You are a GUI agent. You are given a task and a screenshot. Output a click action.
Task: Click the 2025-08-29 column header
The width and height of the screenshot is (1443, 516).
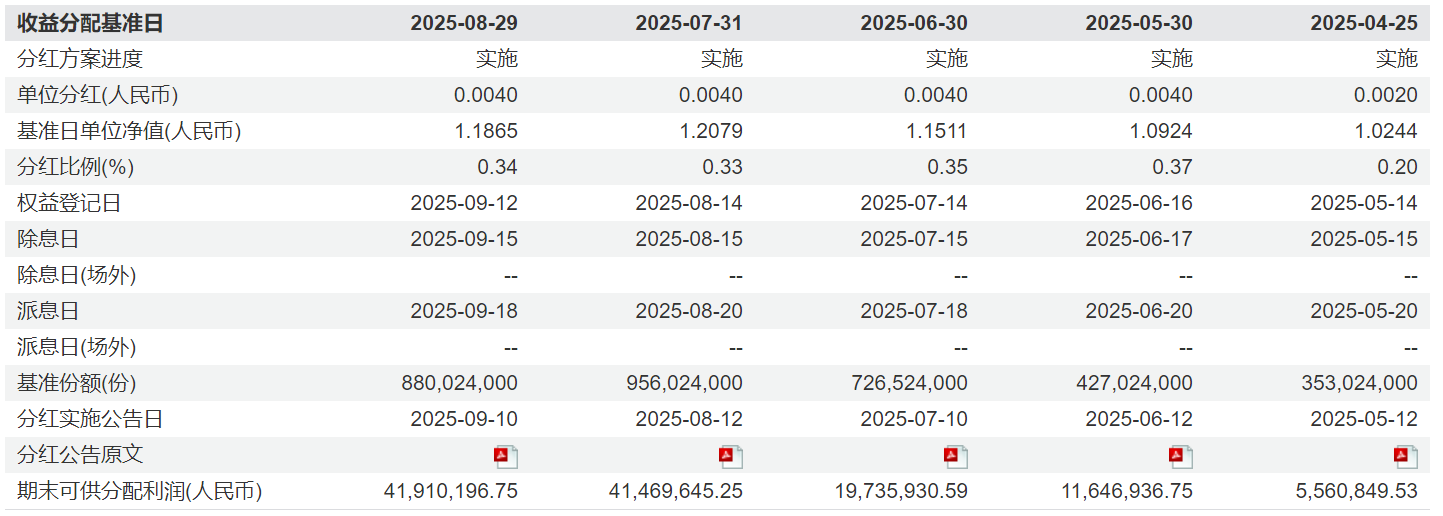tap(464, 23)
